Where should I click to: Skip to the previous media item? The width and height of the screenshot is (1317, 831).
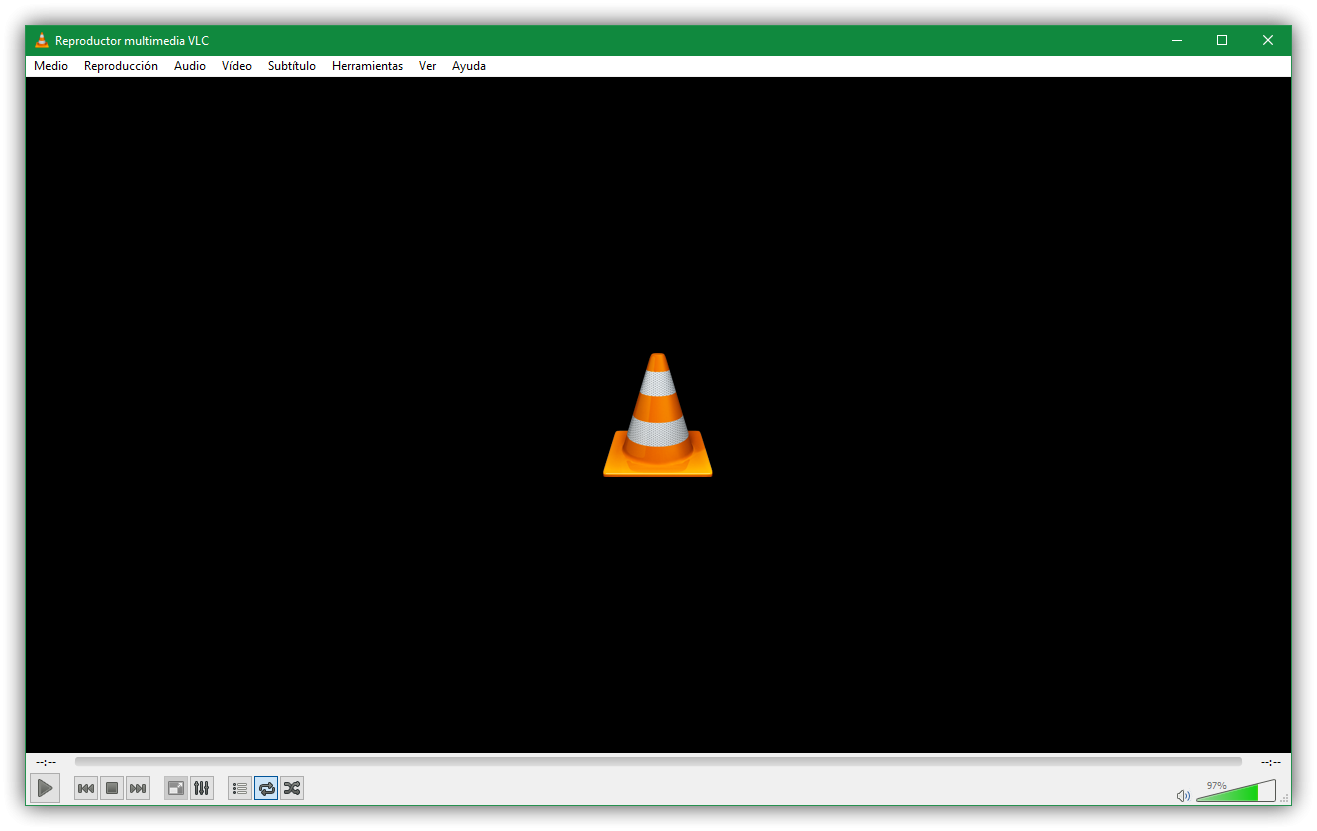pos(86,789)
